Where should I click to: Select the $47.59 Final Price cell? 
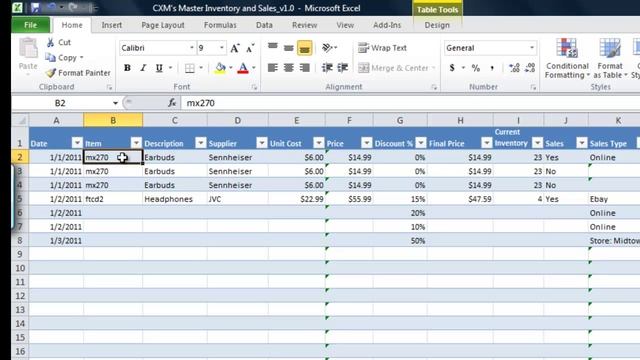click(460, 199)
